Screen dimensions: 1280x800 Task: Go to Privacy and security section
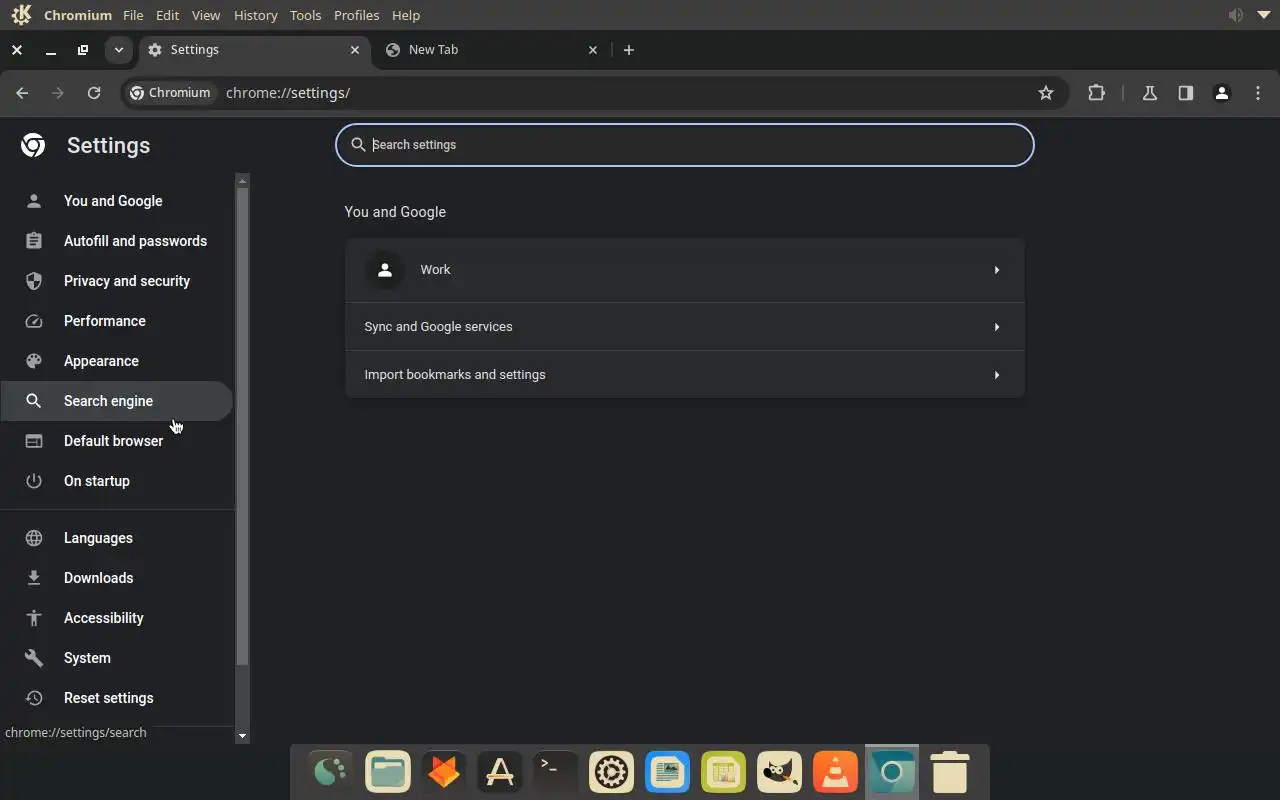(x=116, y=281)
